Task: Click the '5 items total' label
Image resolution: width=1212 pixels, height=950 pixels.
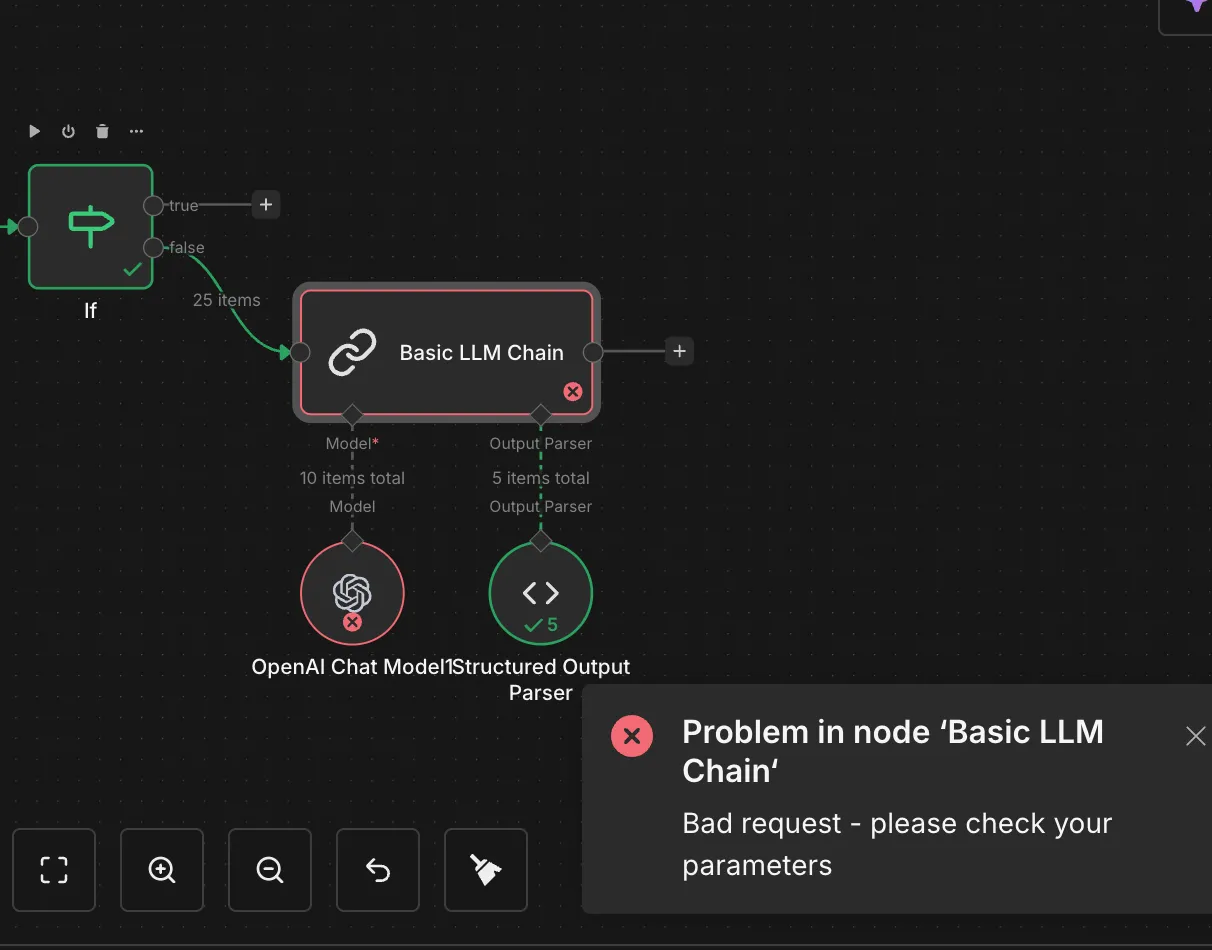Action: coord(541,478)
